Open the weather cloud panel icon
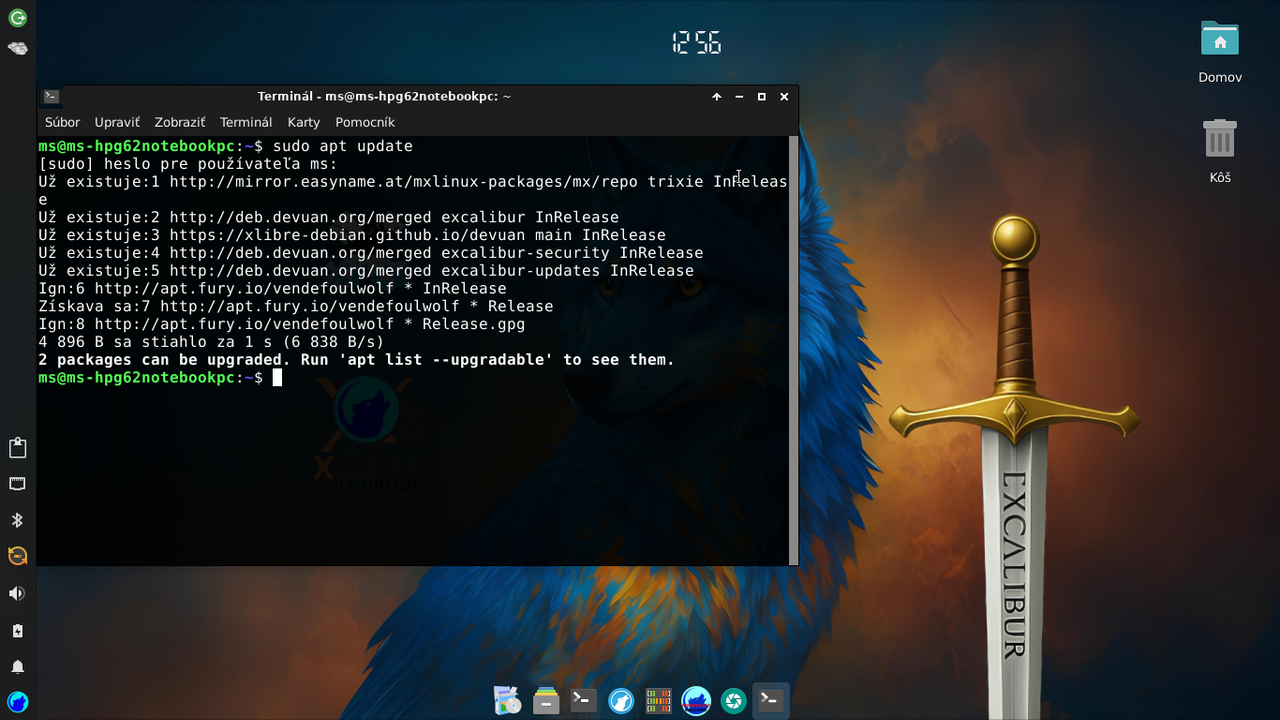The height and width of the screenshot is (720, 1280). pyautogui.click(x=17, y=48)
